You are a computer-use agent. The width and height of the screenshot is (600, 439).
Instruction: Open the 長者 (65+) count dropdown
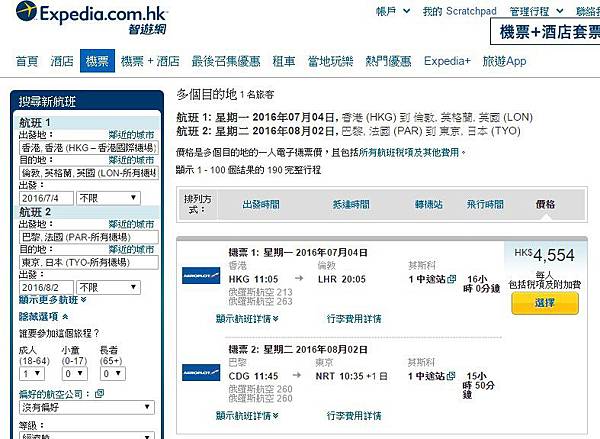112,374
